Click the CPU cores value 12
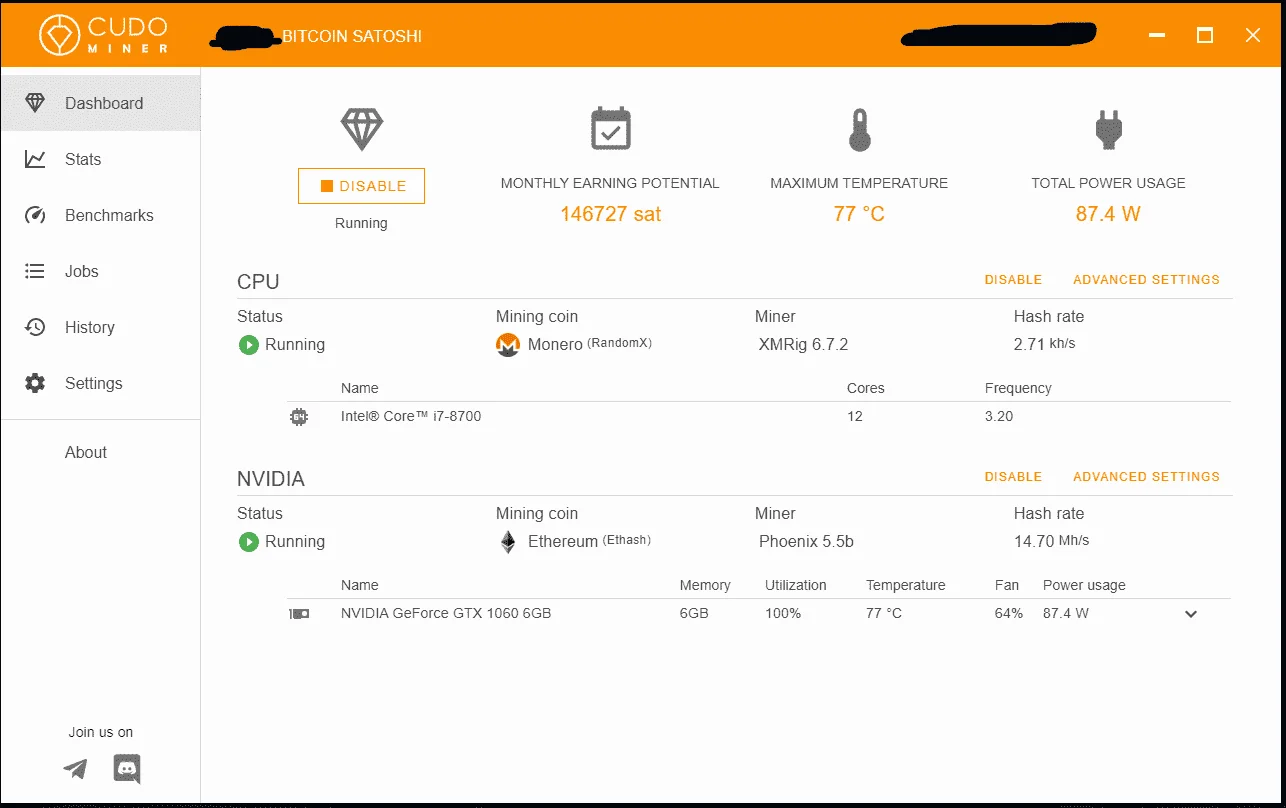The image size is (1286, 808). 855,416
